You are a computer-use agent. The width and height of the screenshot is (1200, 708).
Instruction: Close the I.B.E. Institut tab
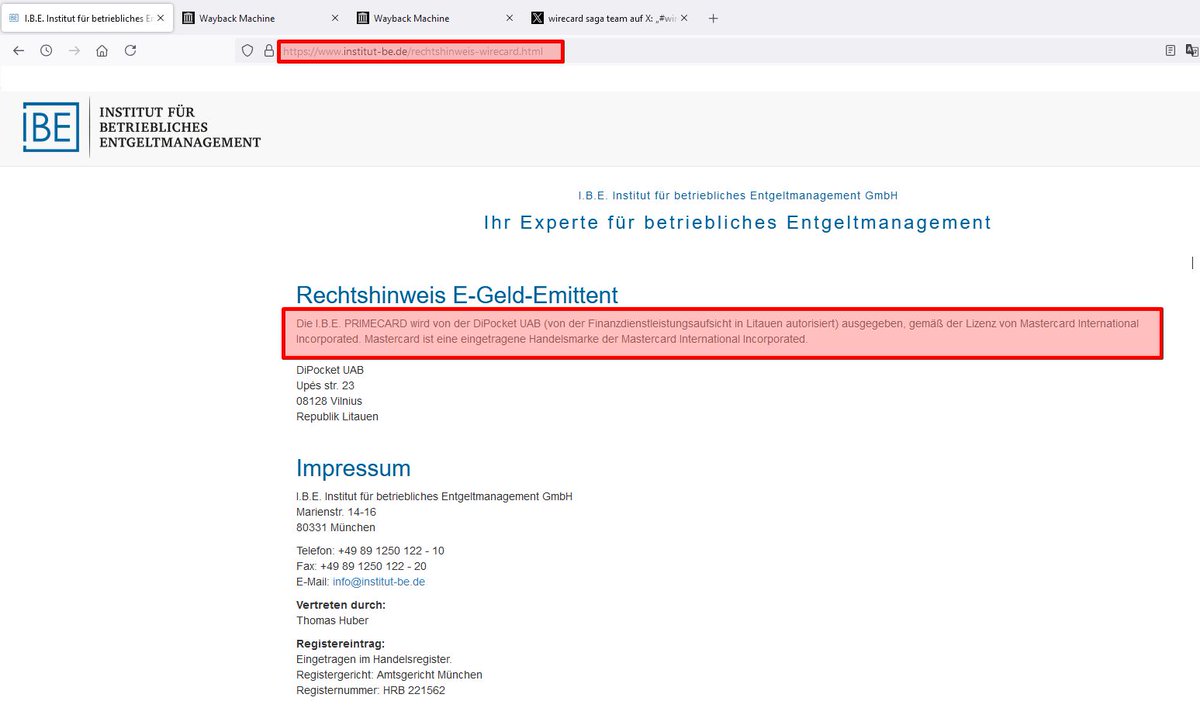159,18
